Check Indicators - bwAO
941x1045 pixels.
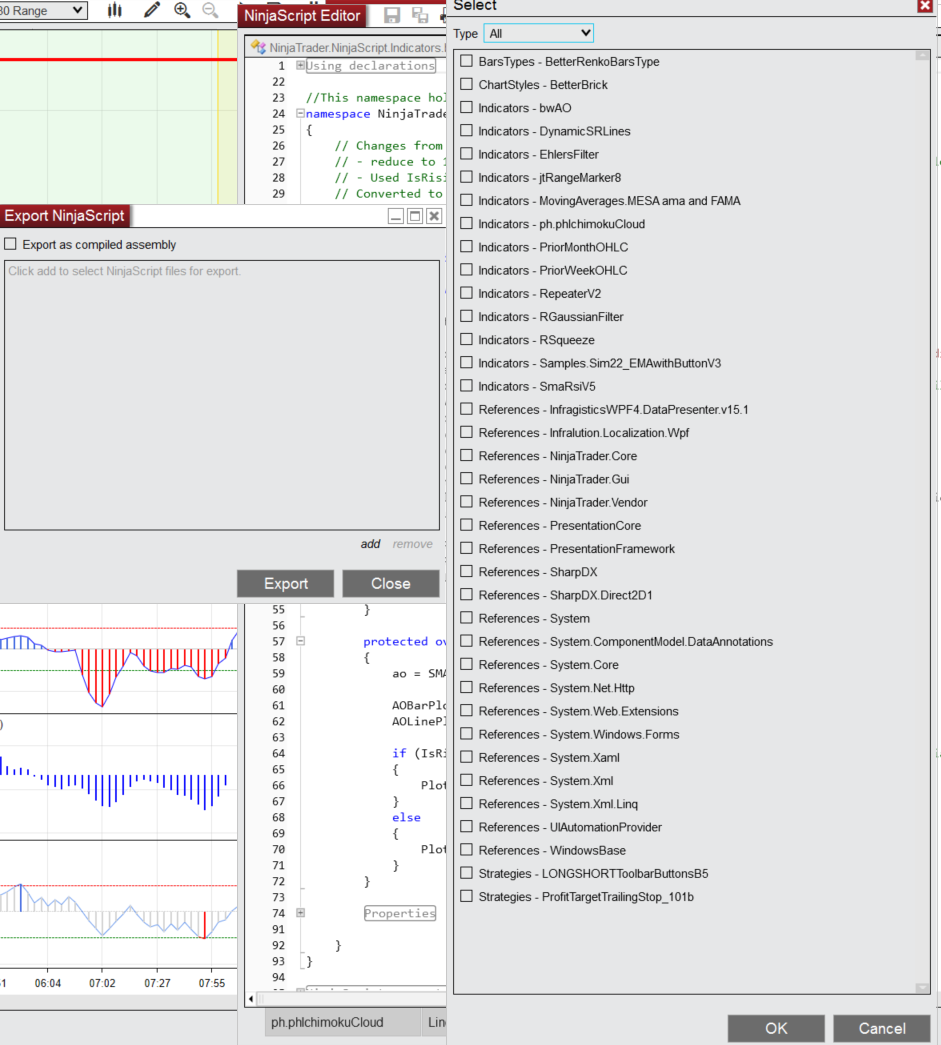click(x=467, y=107)
